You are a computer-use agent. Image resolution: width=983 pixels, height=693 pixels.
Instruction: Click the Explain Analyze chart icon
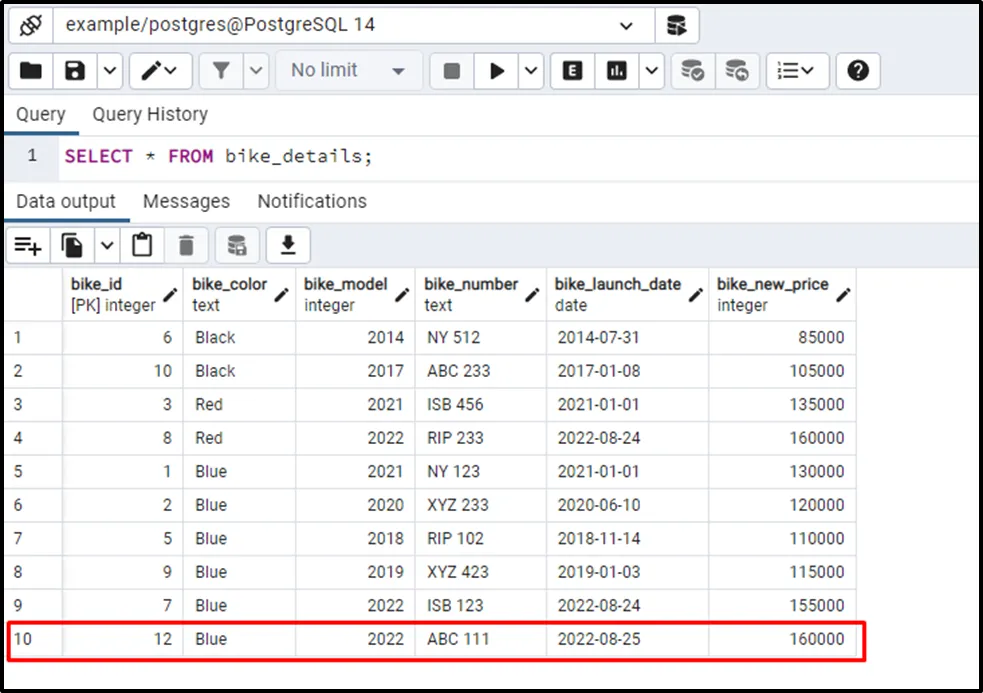617,71
